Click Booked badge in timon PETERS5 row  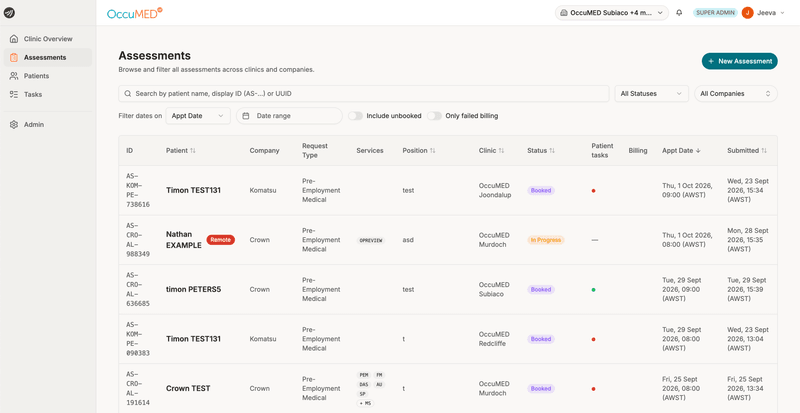tap(541, 289)
